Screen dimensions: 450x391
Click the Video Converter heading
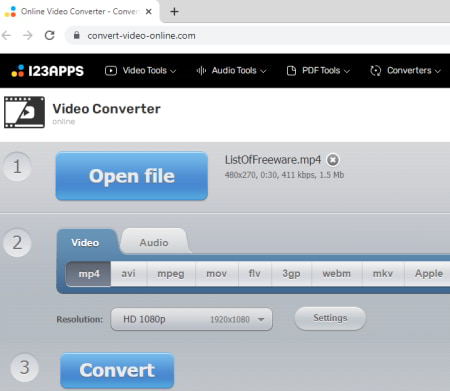[x=106, y=109]
